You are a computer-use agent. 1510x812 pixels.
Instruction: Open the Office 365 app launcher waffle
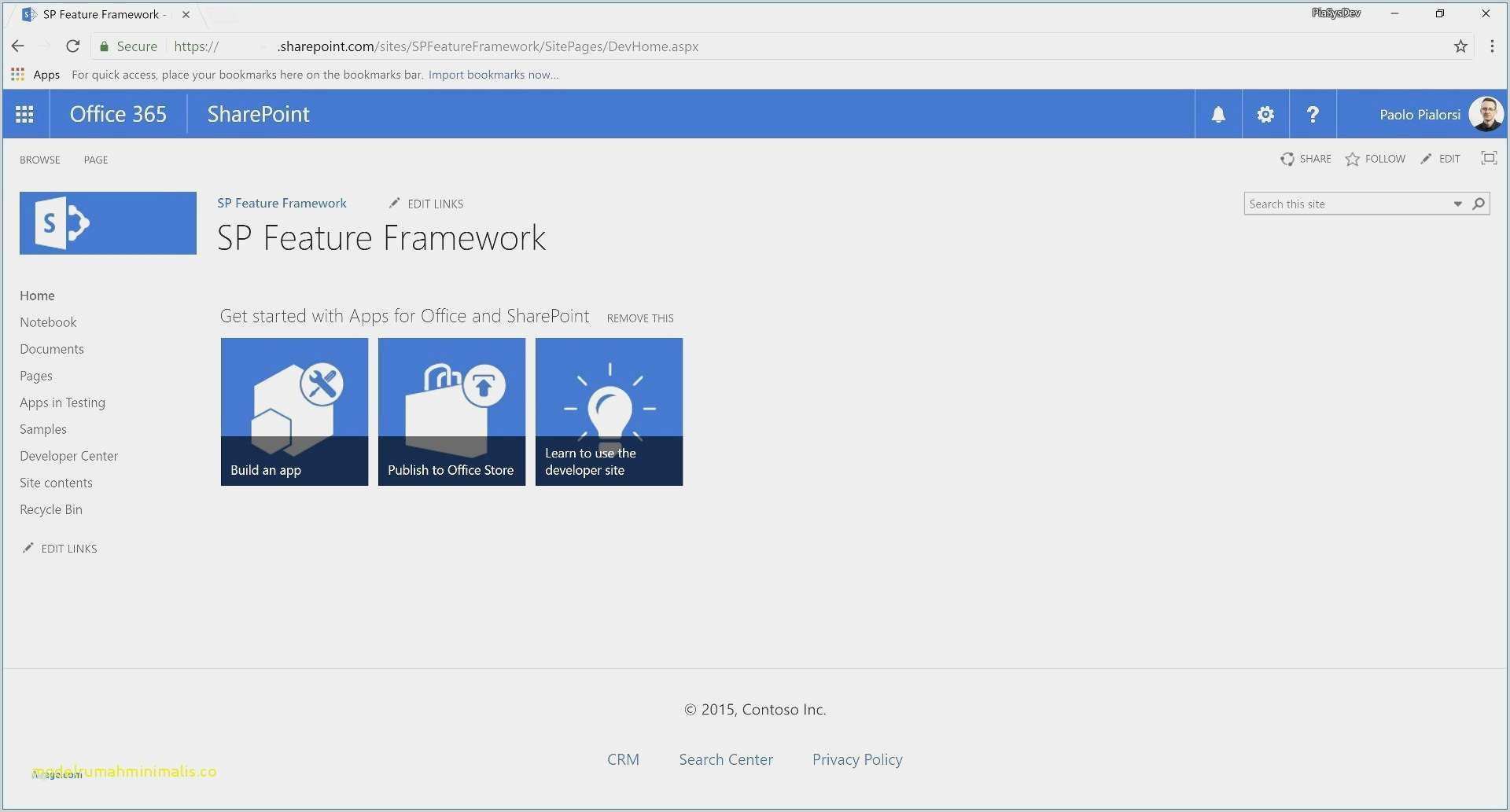click(24, 115)
